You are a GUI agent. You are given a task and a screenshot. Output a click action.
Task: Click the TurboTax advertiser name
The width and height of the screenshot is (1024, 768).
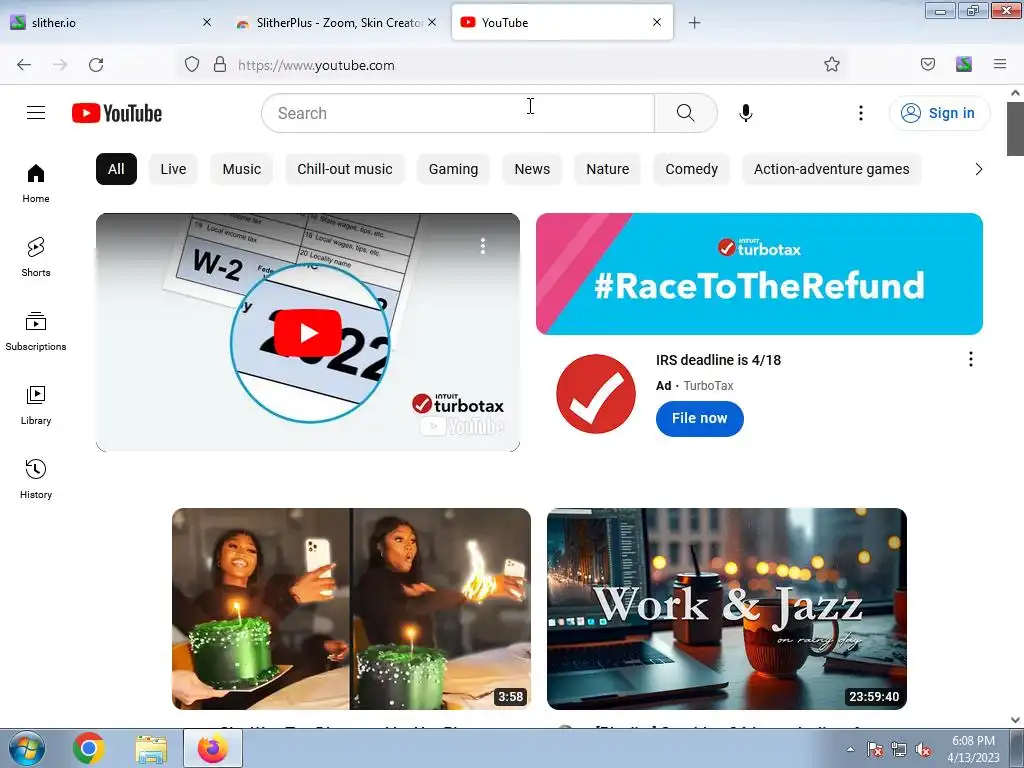pos(709,386)
